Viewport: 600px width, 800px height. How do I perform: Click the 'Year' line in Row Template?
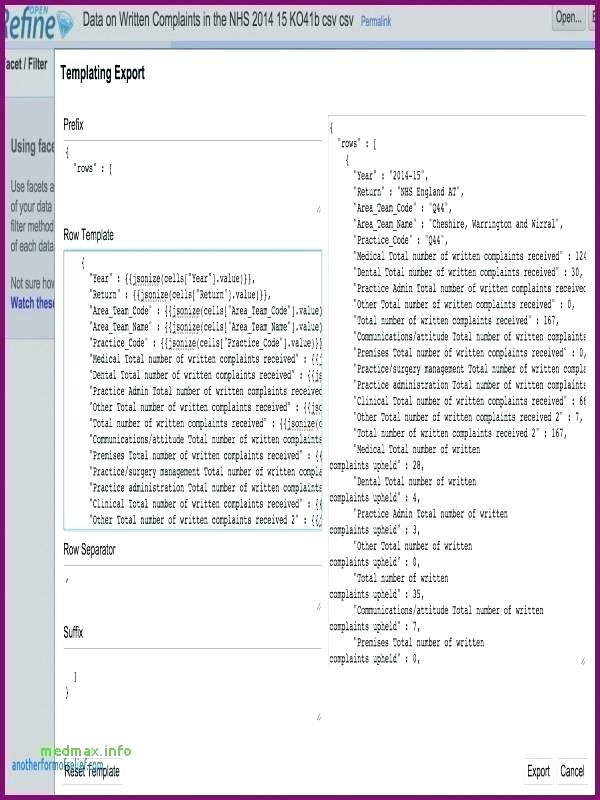[172, 279]
